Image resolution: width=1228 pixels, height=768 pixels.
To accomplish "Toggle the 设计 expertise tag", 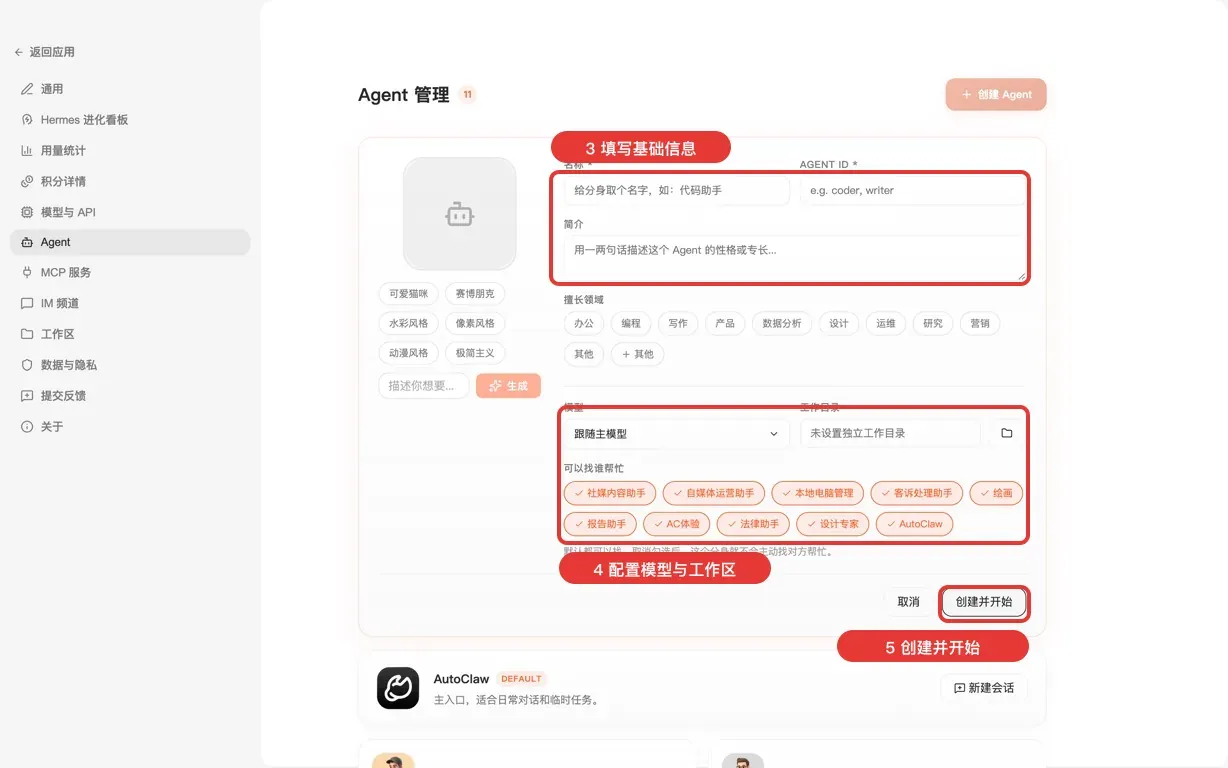I will point(839,323).
